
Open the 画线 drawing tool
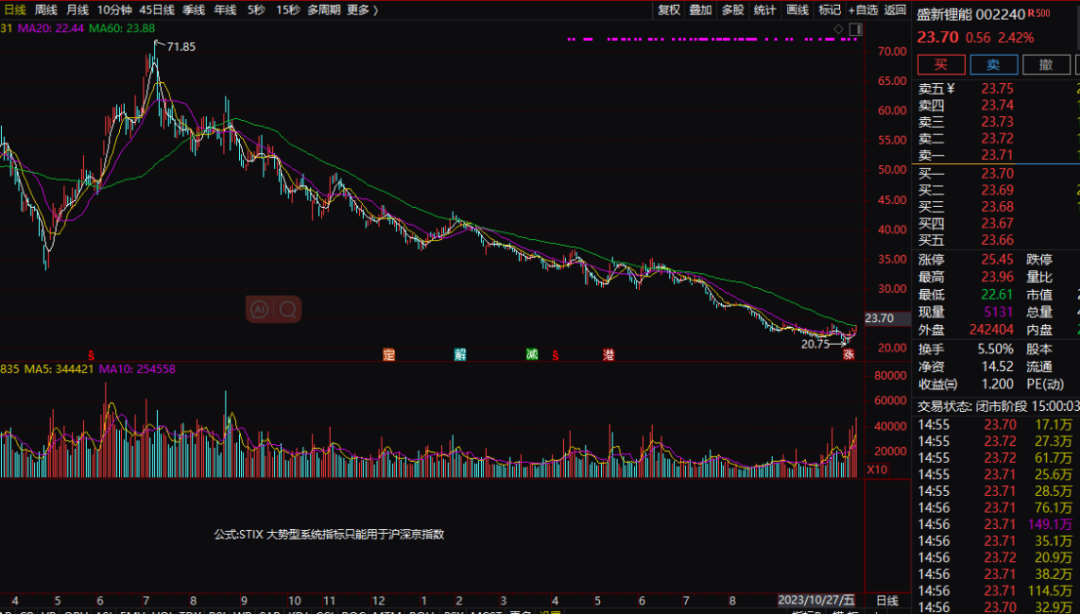tap(798, 10)
